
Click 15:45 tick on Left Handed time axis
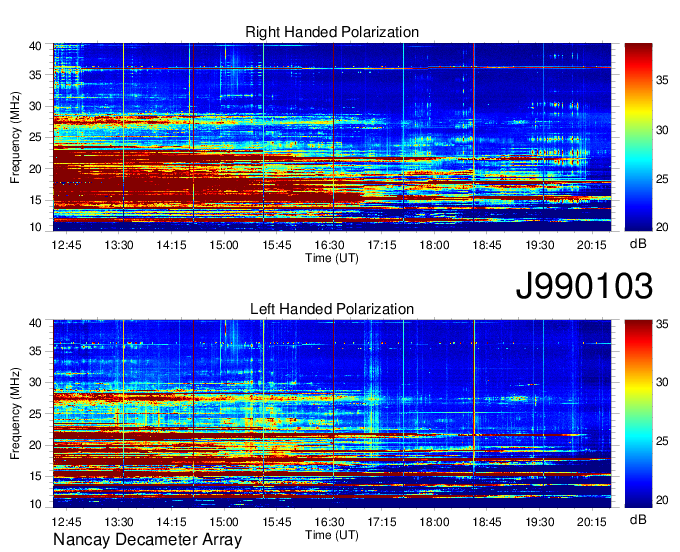[x=277, y=522]
